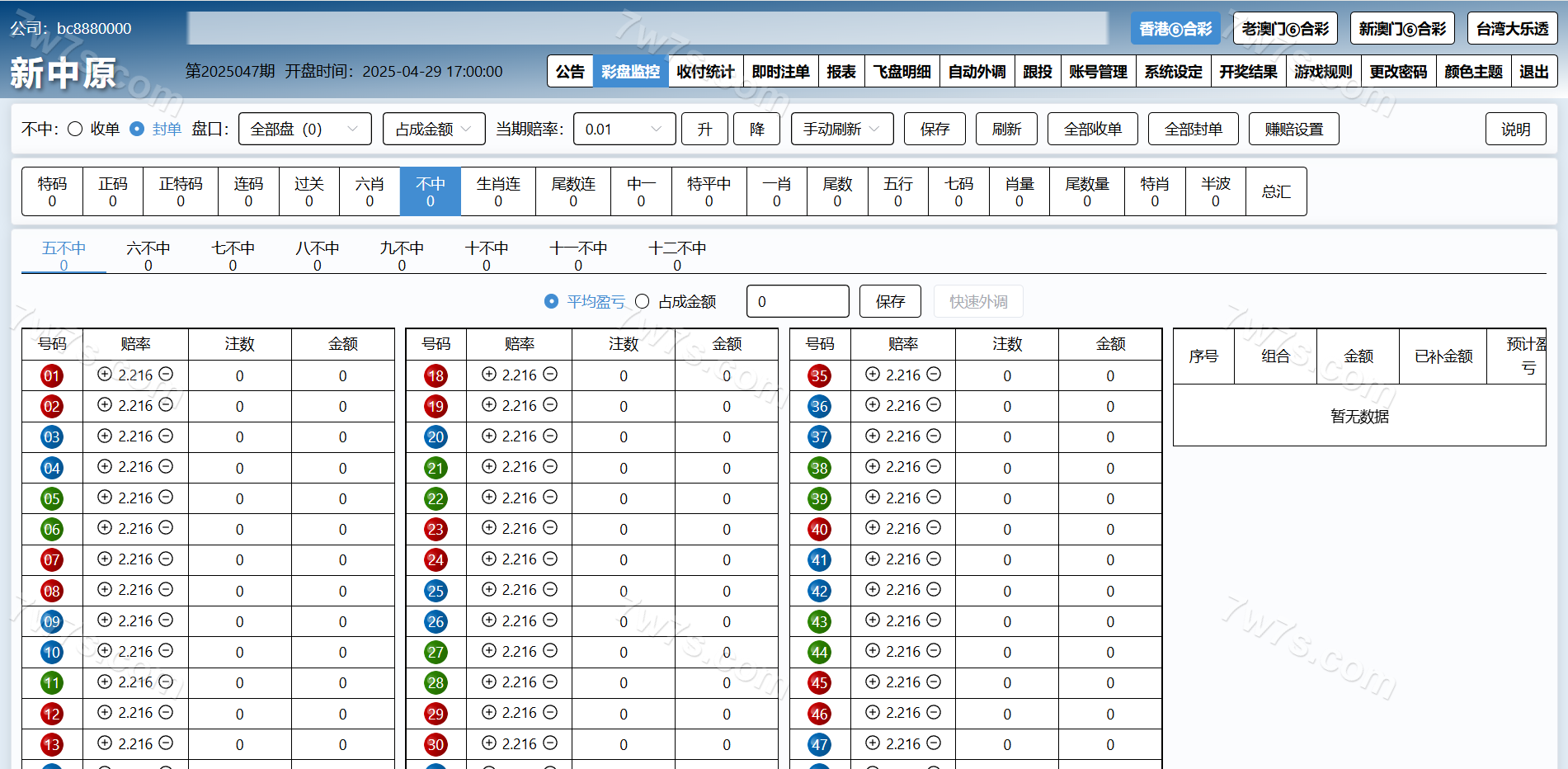Choose the 占成金额 radio button below tabs

643,301
